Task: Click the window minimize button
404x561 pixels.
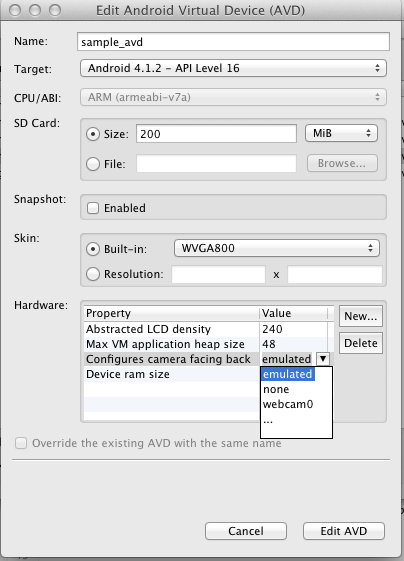Action: [35, 10]
